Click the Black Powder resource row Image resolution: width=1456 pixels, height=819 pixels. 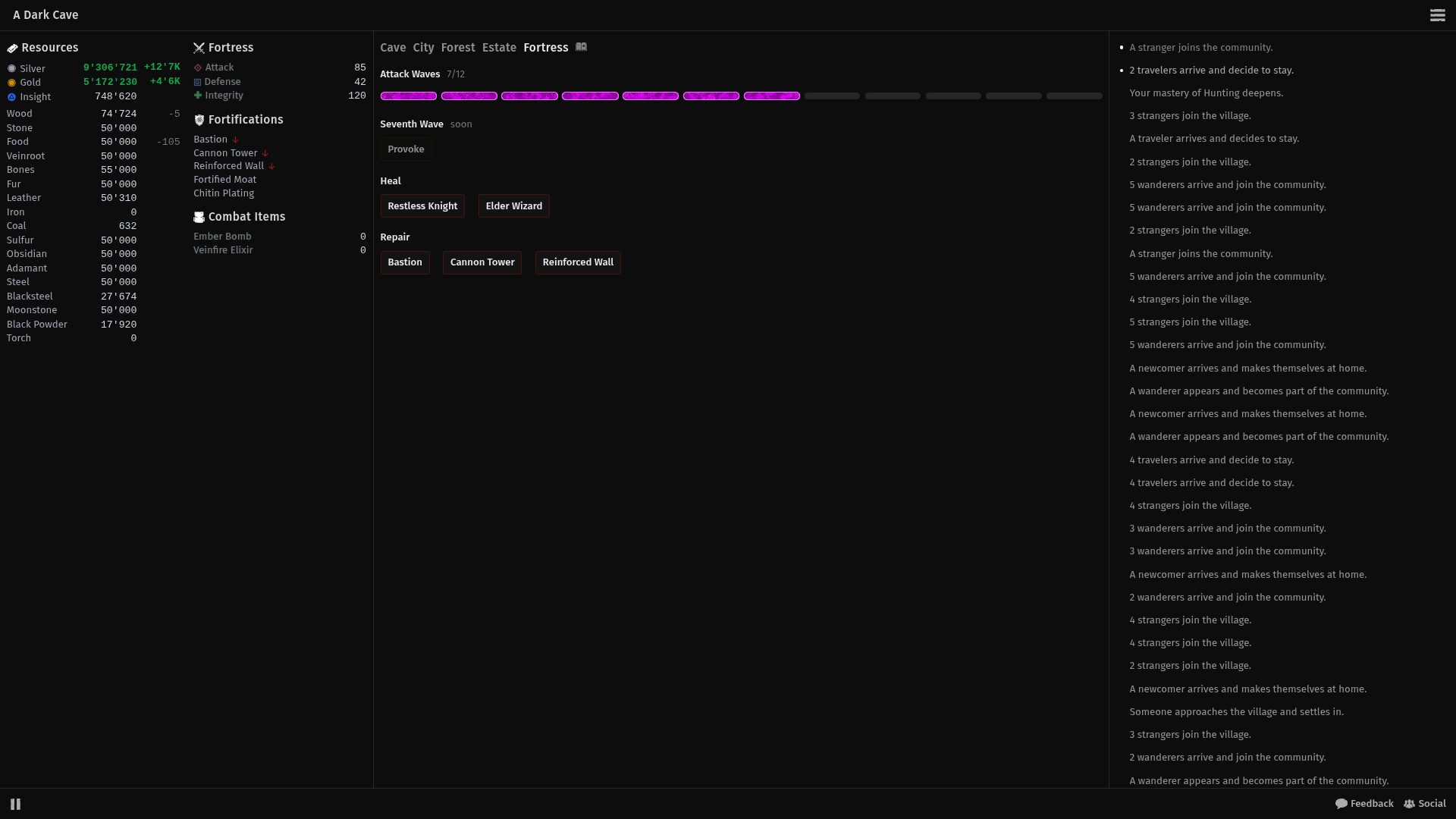[72, 325]
